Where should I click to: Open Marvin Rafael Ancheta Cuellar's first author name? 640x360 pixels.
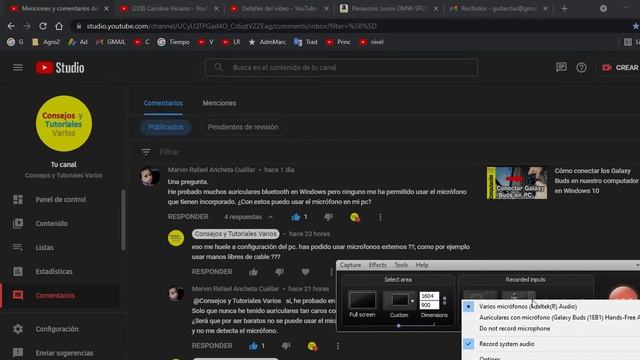(x=211, y=170)
